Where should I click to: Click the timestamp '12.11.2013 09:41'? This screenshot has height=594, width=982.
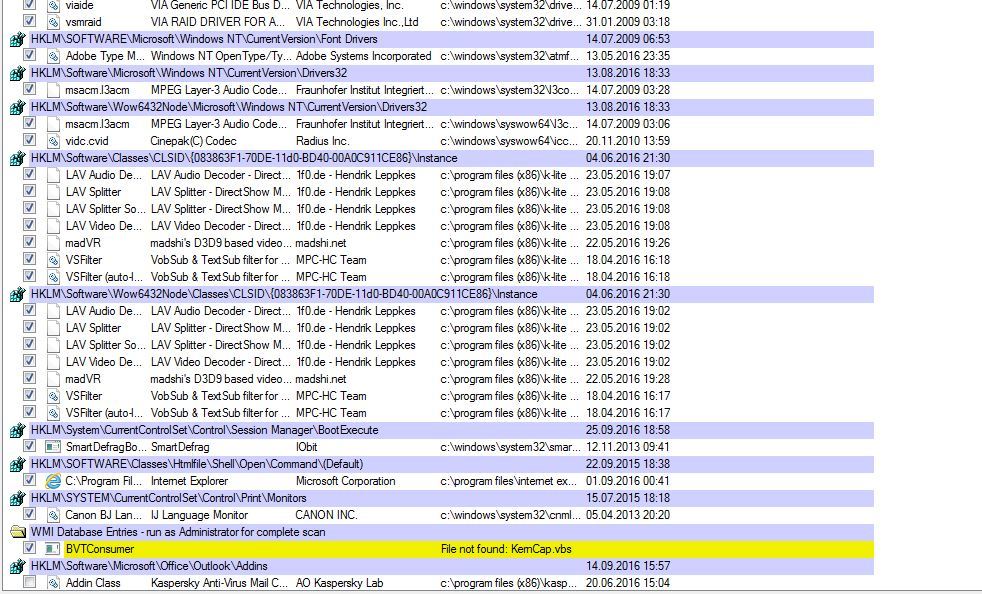(628, 447)
